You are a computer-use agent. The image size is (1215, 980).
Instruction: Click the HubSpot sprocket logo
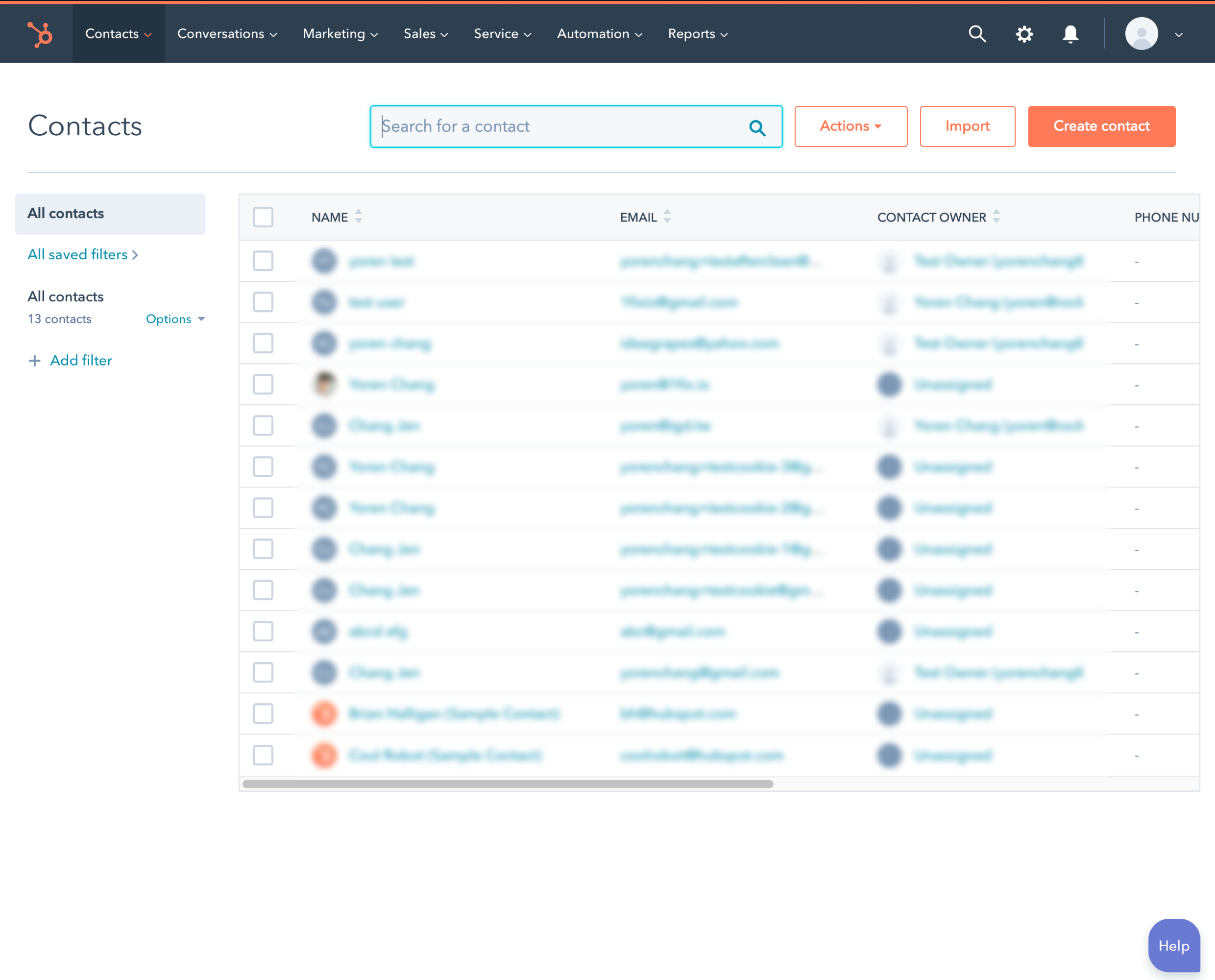click(40, 34)
